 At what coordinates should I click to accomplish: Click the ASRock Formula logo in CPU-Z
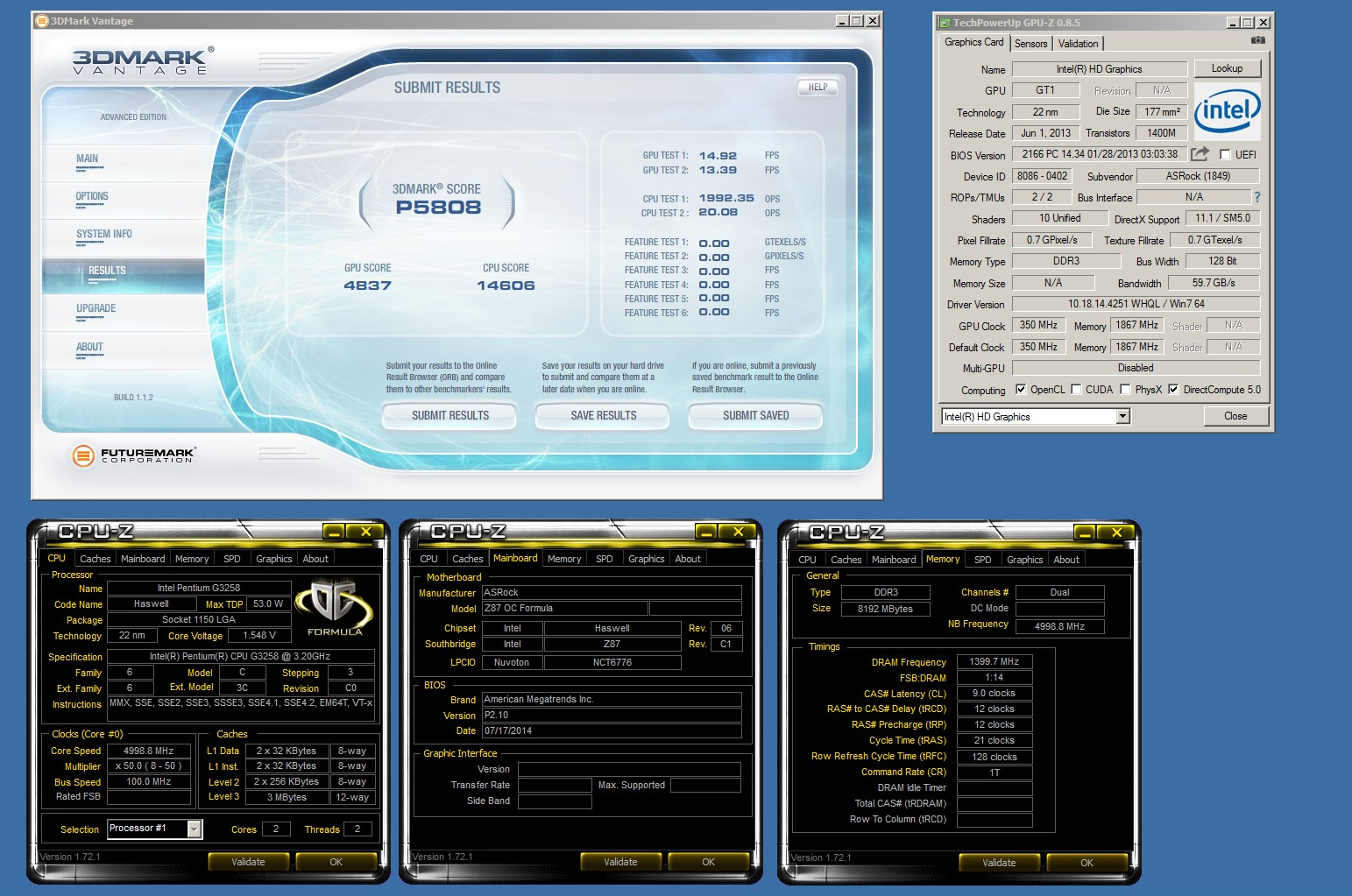tap(334, 607)
